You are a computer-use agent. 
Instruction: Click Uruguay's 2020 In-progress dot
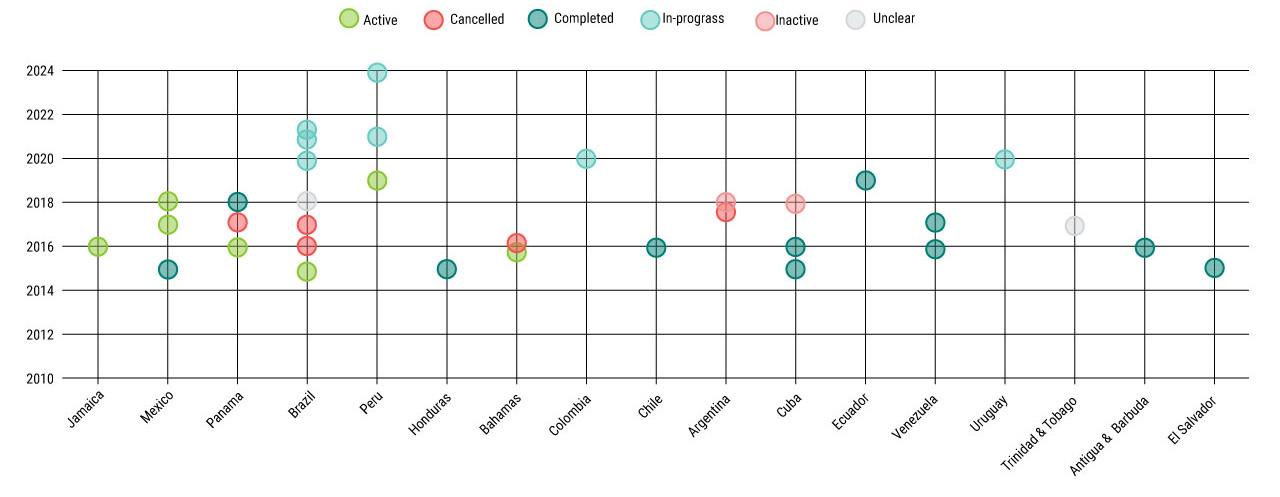[x=1005, y=160]
